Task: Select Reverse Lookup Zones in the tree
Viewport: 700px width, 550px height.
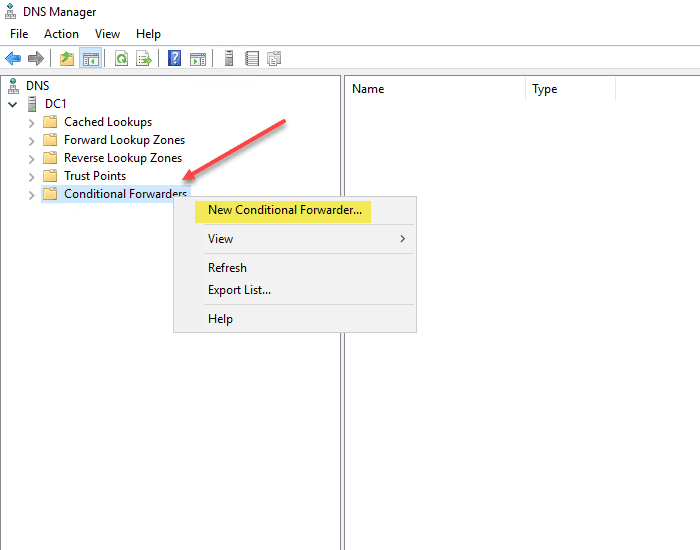Action: [123, 158]
